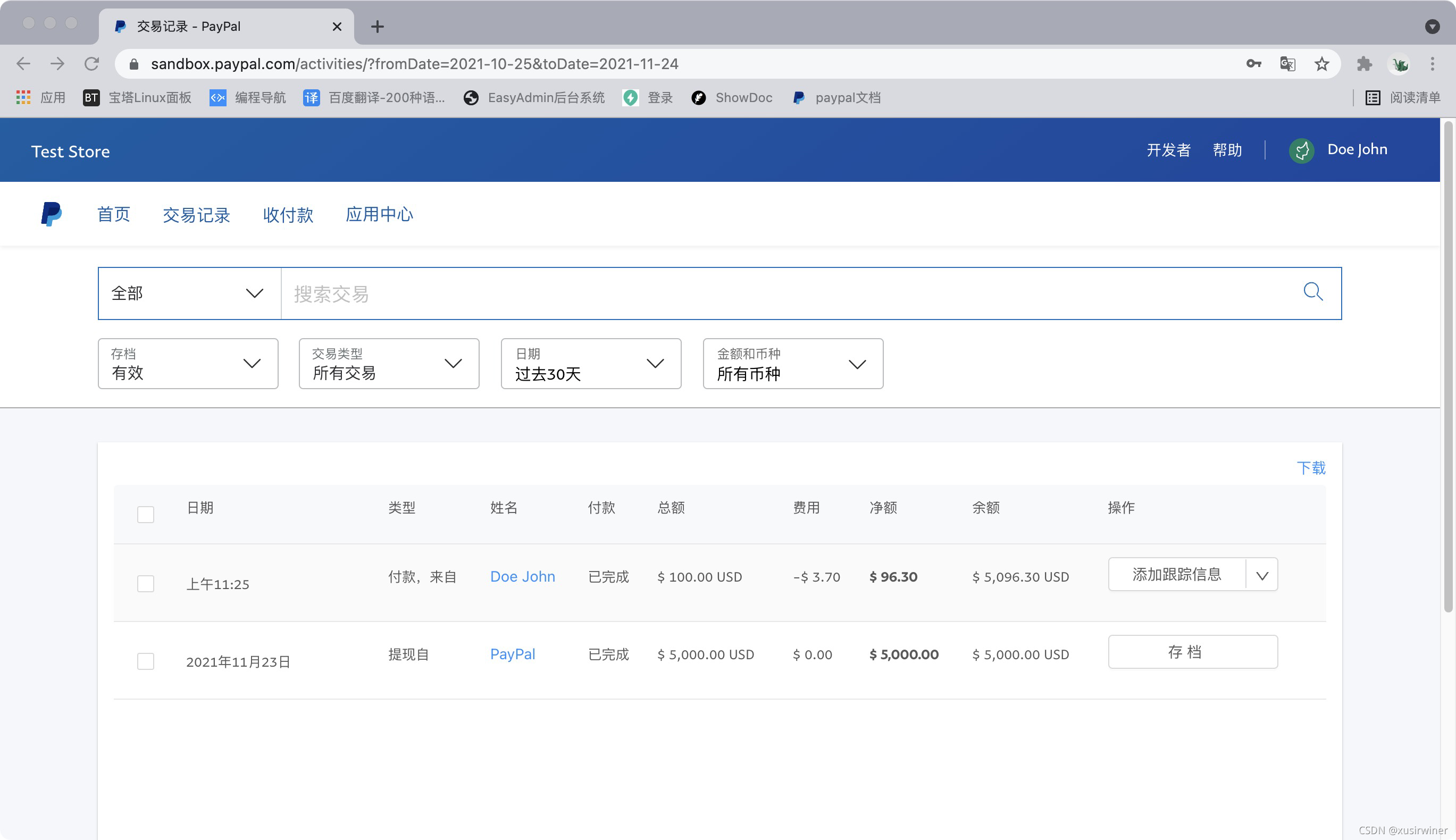
Task: Open the 开发者 header link
Action: point(1169,150)
